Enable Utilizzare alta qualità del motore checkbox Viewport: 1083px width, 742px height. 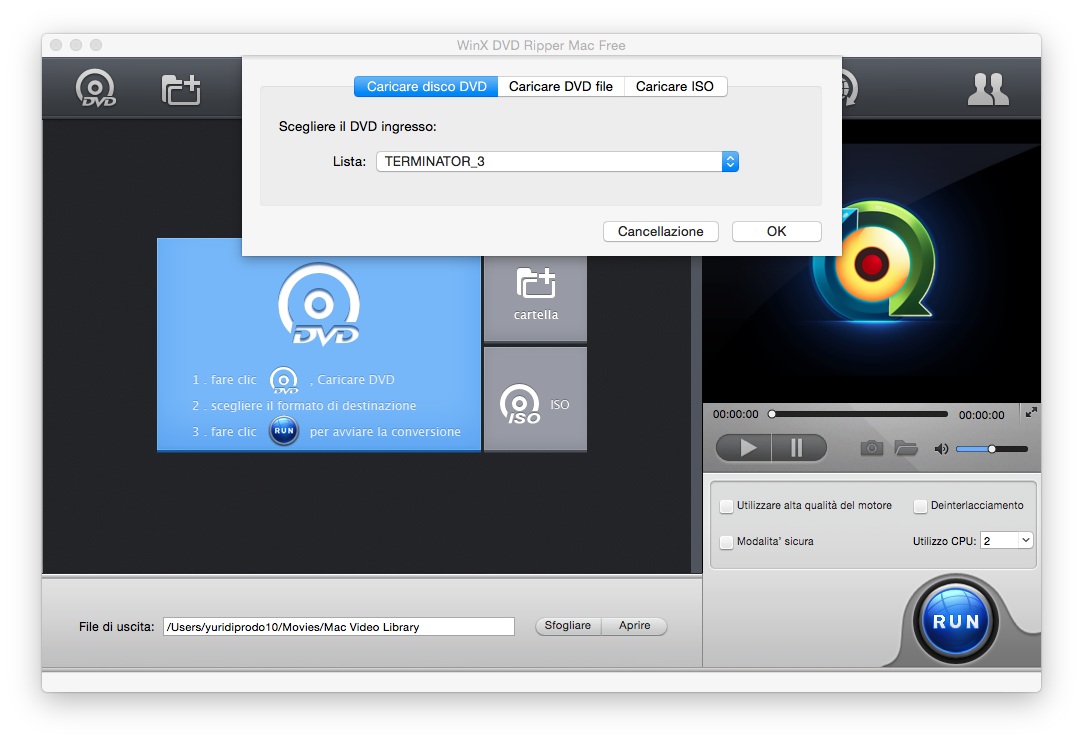coord(726,506)
